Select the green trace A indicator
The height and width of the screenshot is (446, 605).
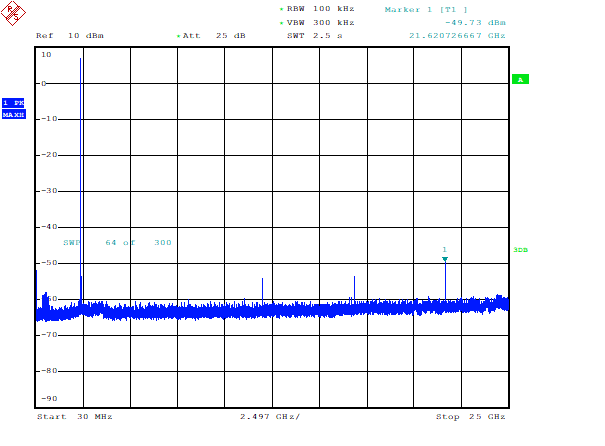pyautogui.click(x=520, y=79)
